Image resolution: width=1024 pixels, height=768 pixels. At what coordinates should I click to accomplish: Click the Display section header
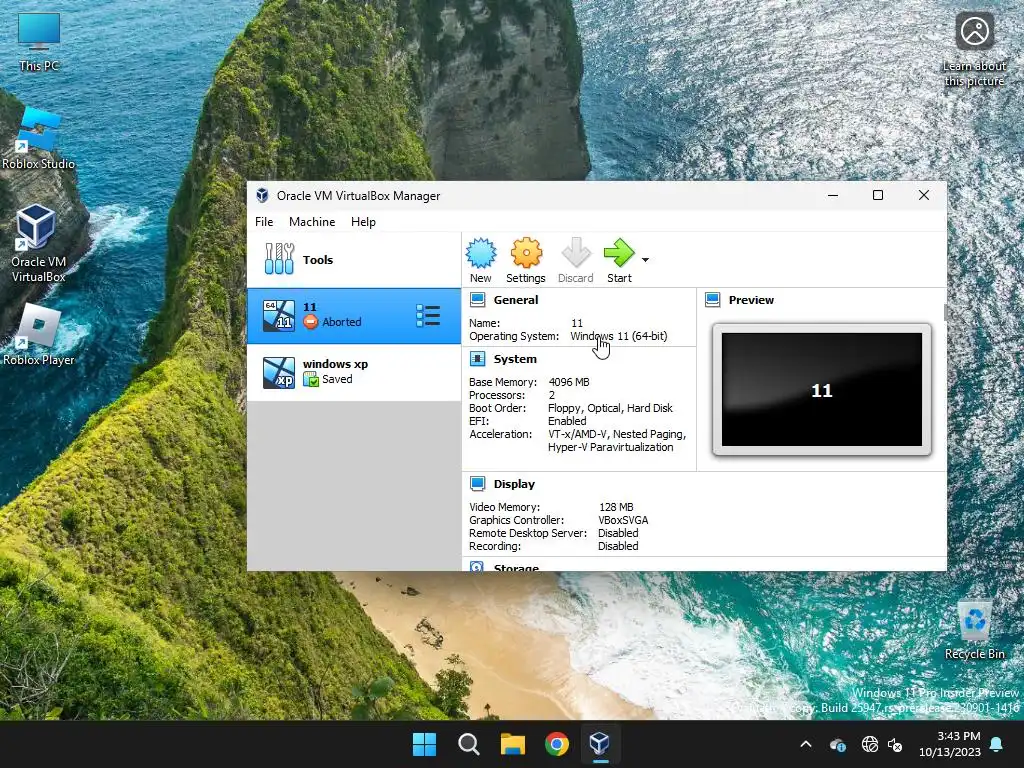(514, 485)
